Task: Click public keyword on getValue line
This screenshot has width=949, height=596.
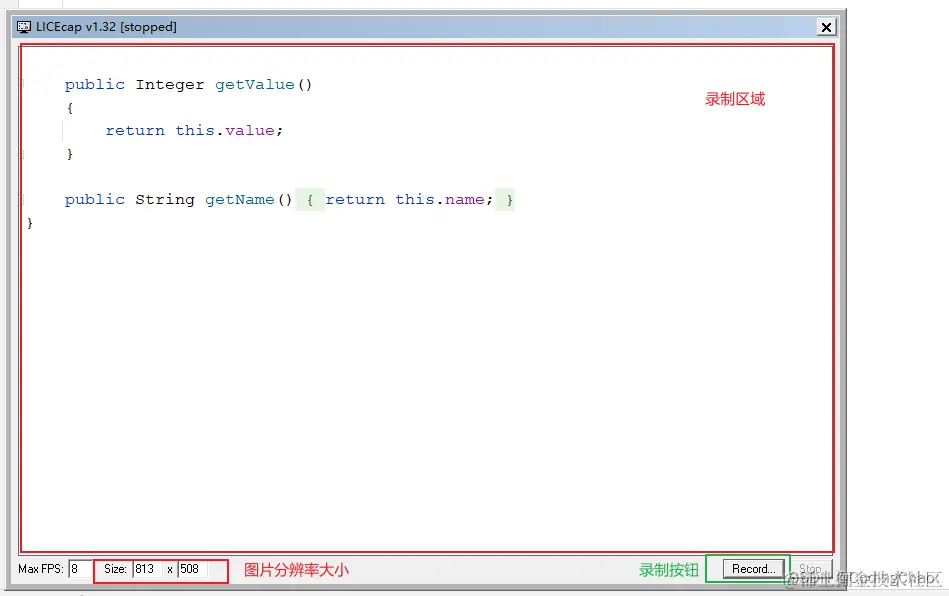Action: coord(95,85)
